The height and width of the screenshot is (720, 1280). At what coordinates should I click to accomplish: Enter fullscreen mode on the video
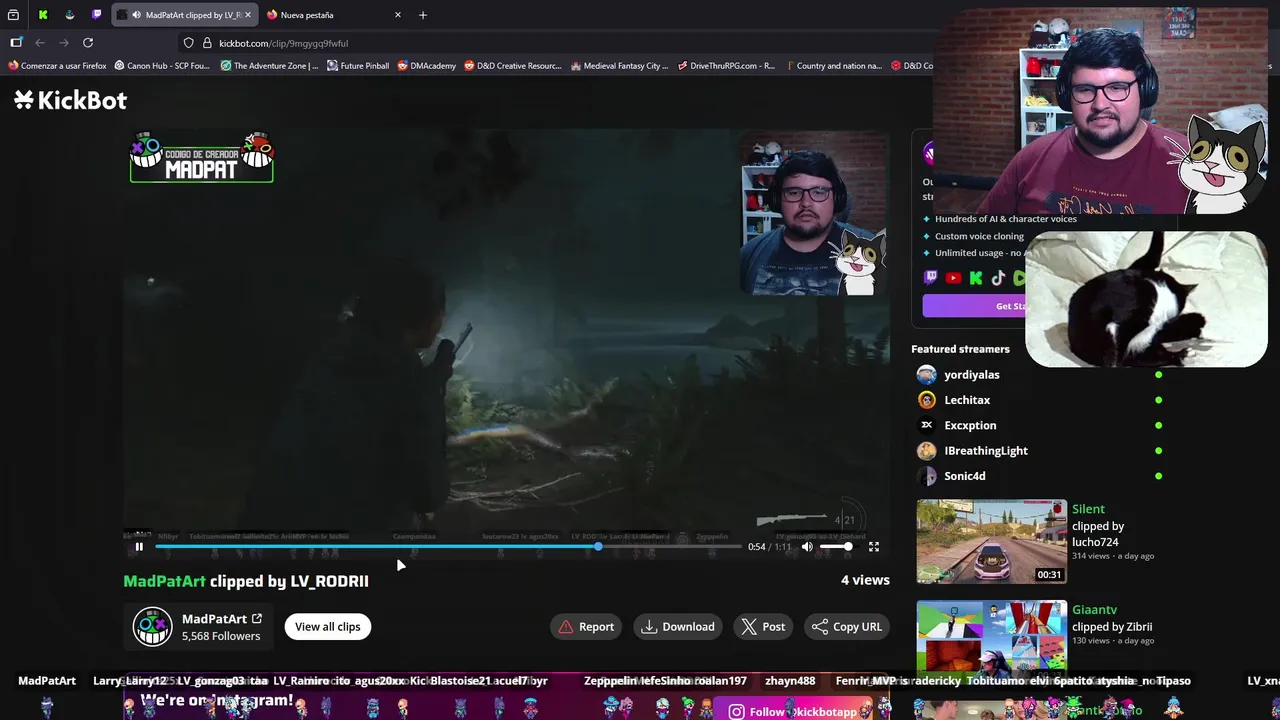(x=874, y=547)
